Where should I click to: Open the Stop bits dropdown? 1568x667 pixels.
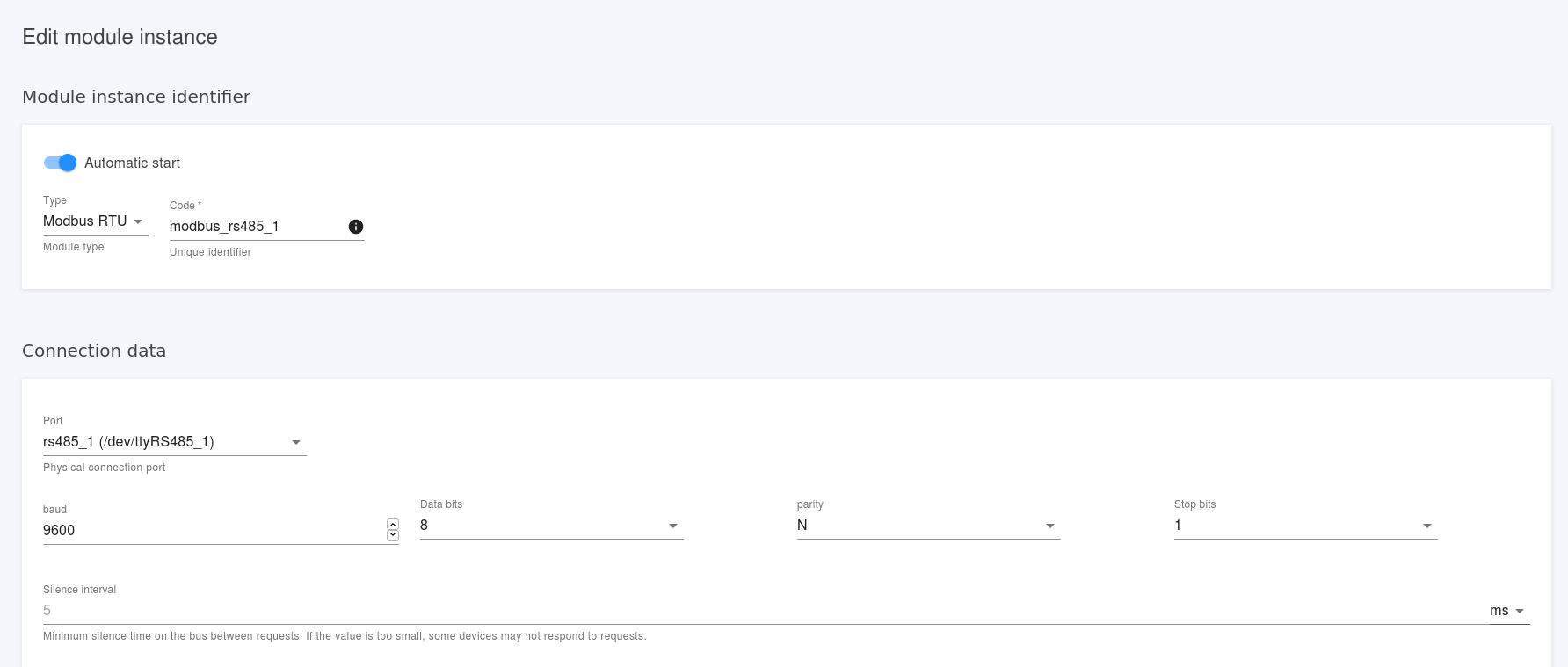point(1305,526)
